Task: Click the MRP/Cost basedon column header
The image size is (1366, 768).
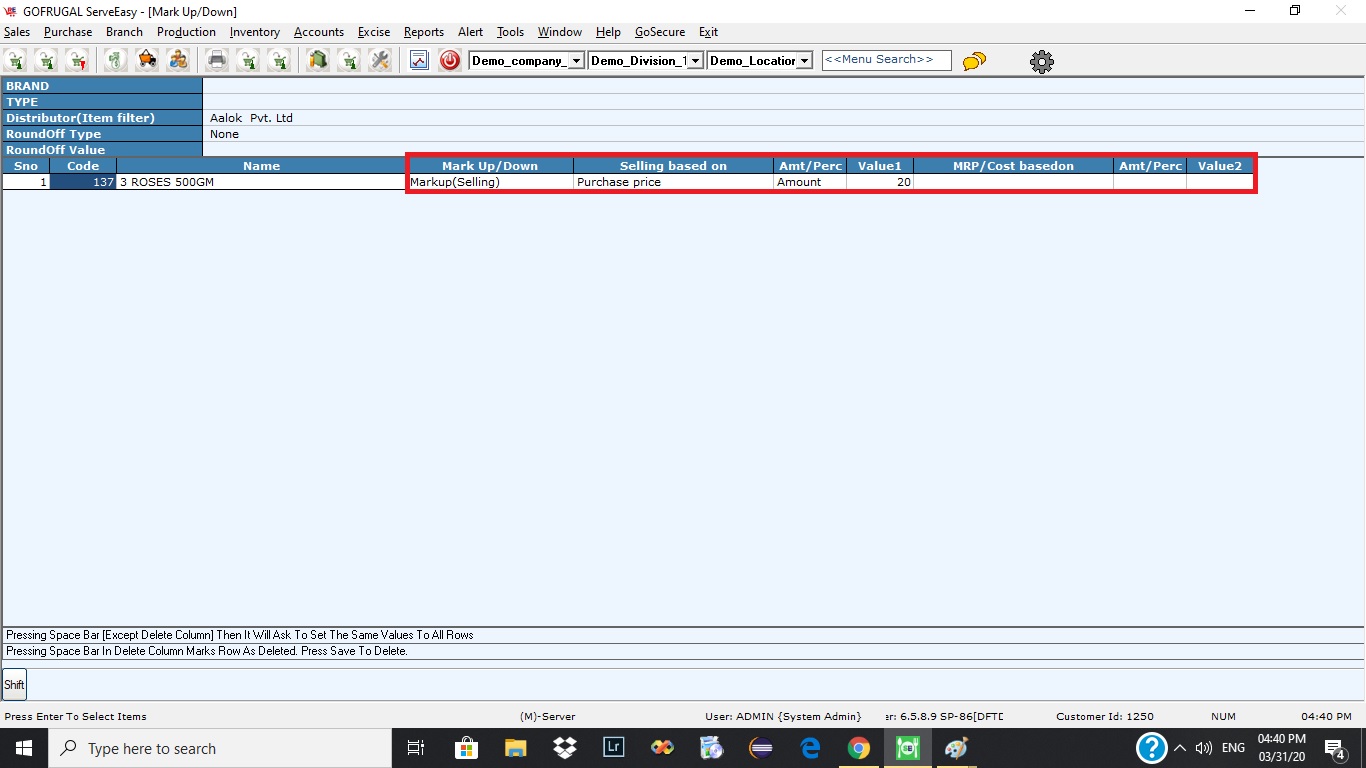Action: click(1013, 166)
